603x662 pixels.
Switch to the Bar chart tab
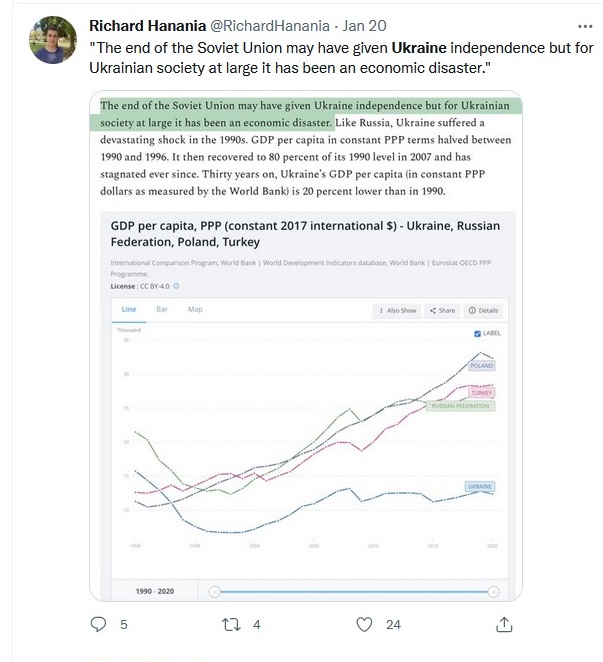tap(162, 309)
